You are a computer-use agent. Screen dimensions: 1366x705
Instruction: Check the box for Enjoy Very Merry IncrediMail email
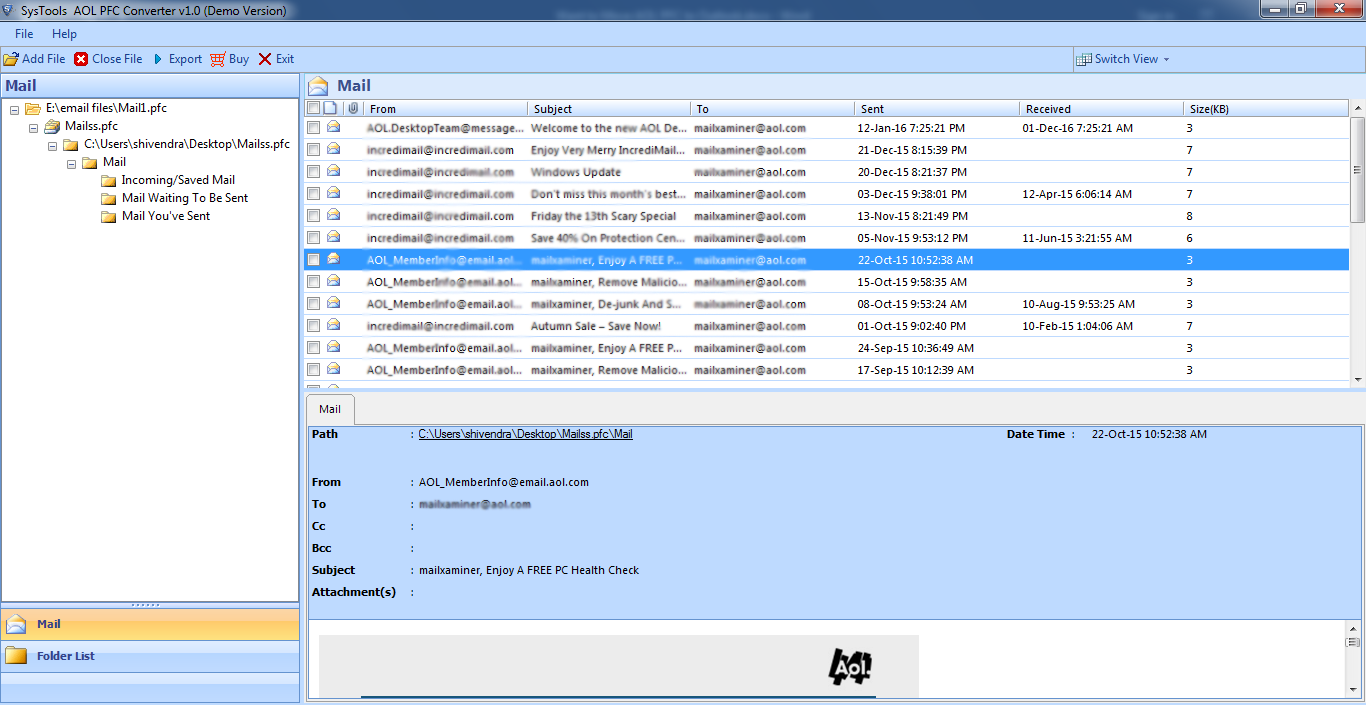pos(313,150)
